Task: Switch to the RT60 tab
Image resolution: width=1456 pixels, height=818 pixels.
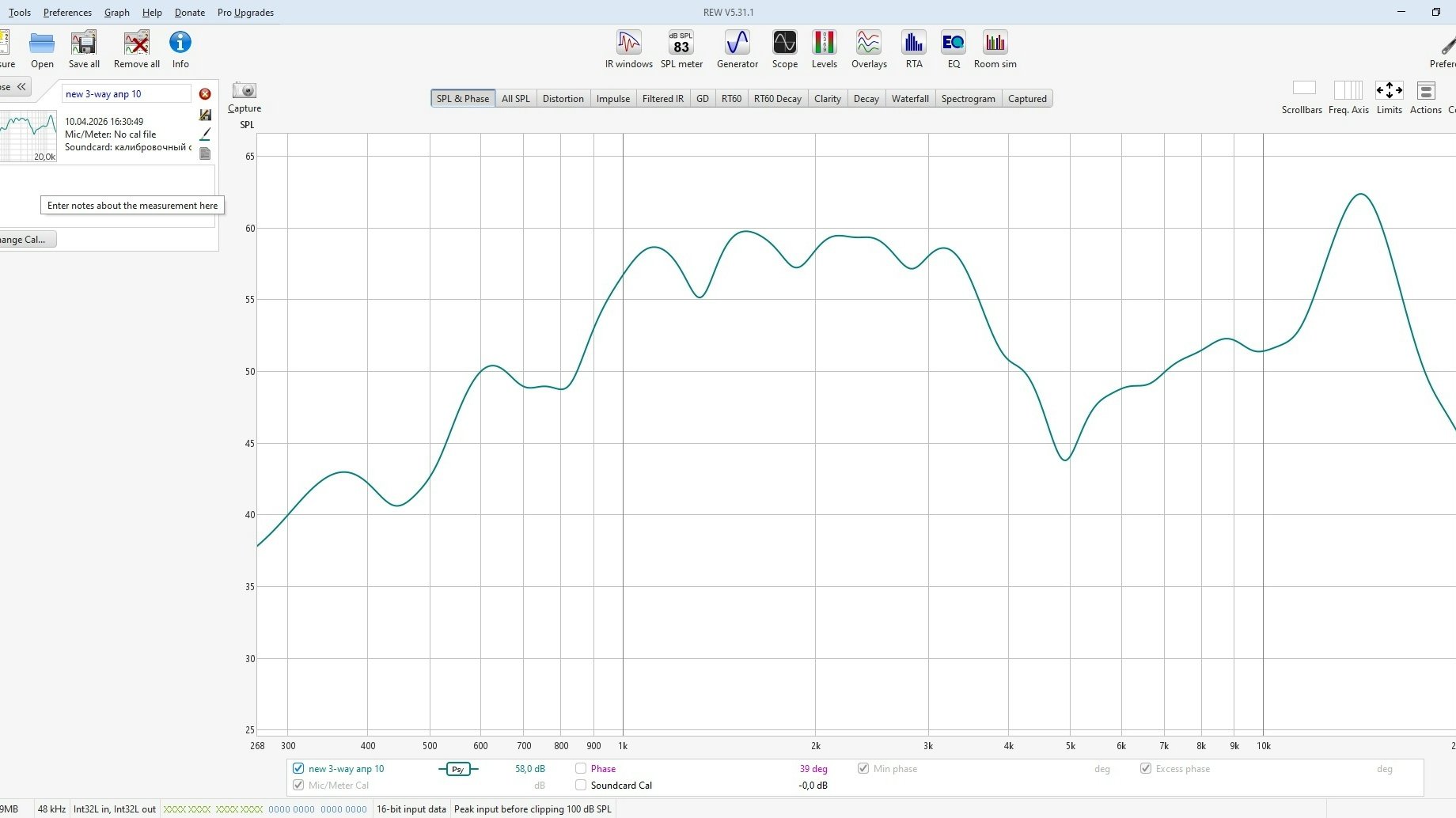Action: click(x=732, y=99)
